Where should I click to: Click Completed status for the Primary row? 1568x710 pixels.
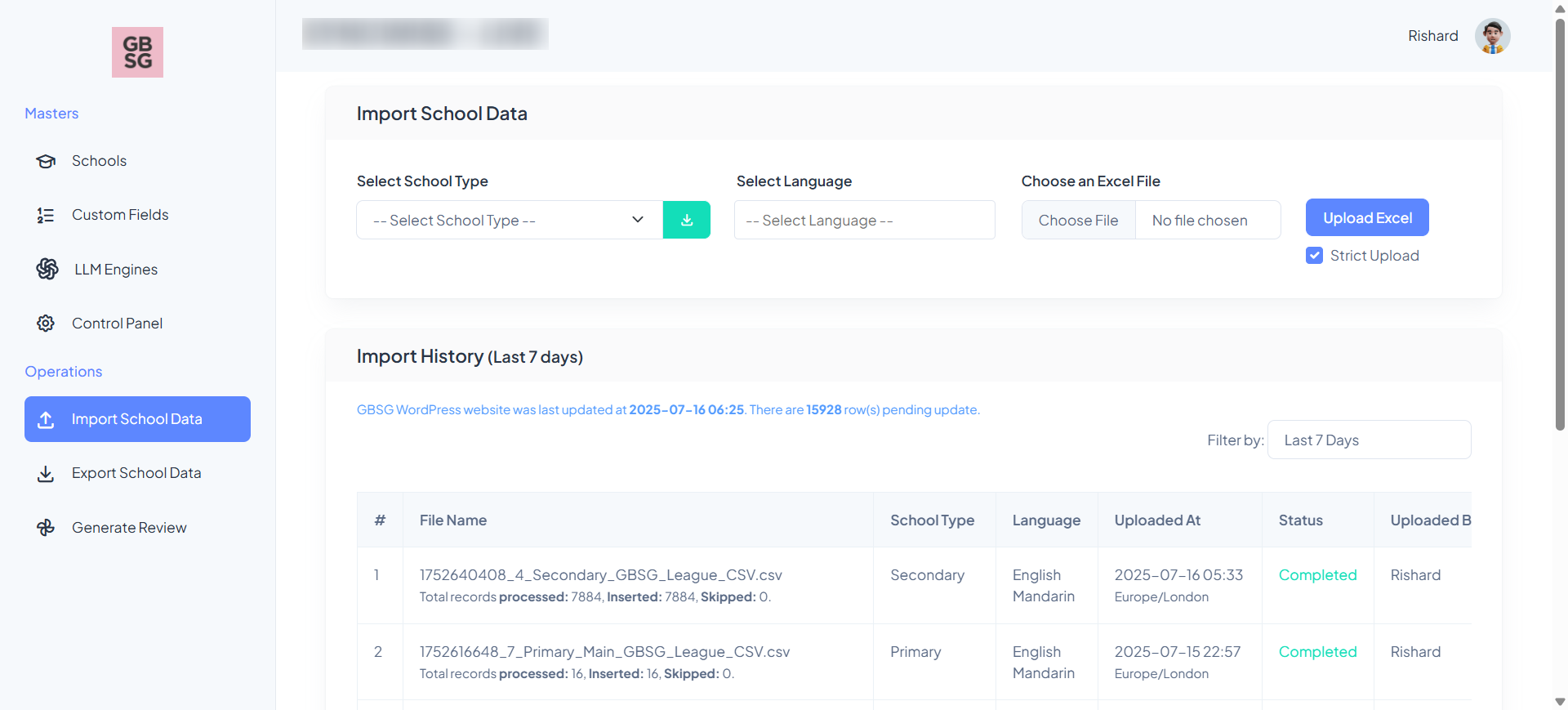1318,652
